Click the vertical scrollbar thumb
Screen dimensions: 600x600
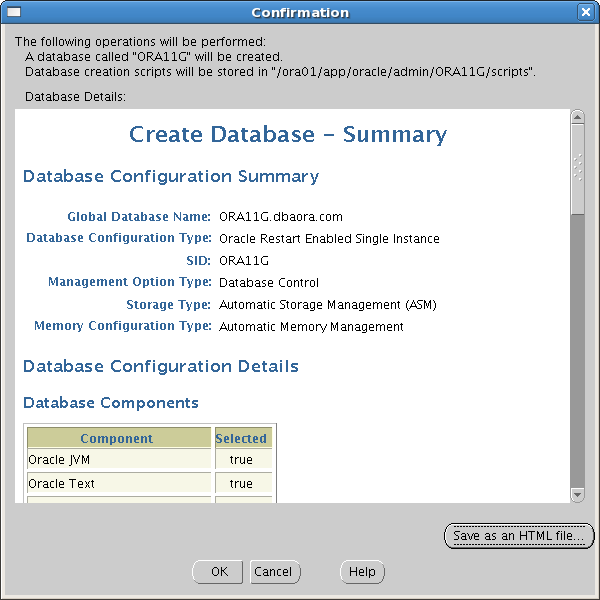coord(577,170)
